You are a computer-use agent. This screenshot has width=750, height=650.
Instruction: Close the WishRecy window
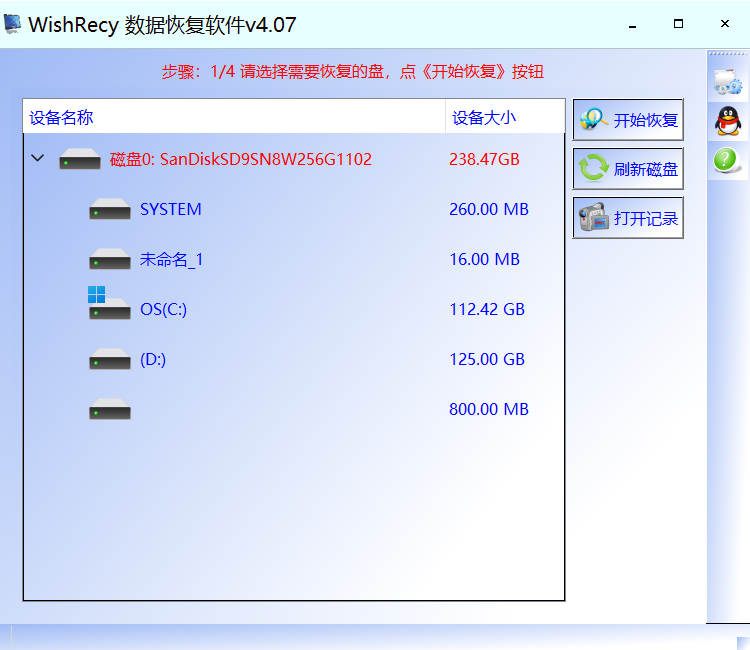pos(725,24)
